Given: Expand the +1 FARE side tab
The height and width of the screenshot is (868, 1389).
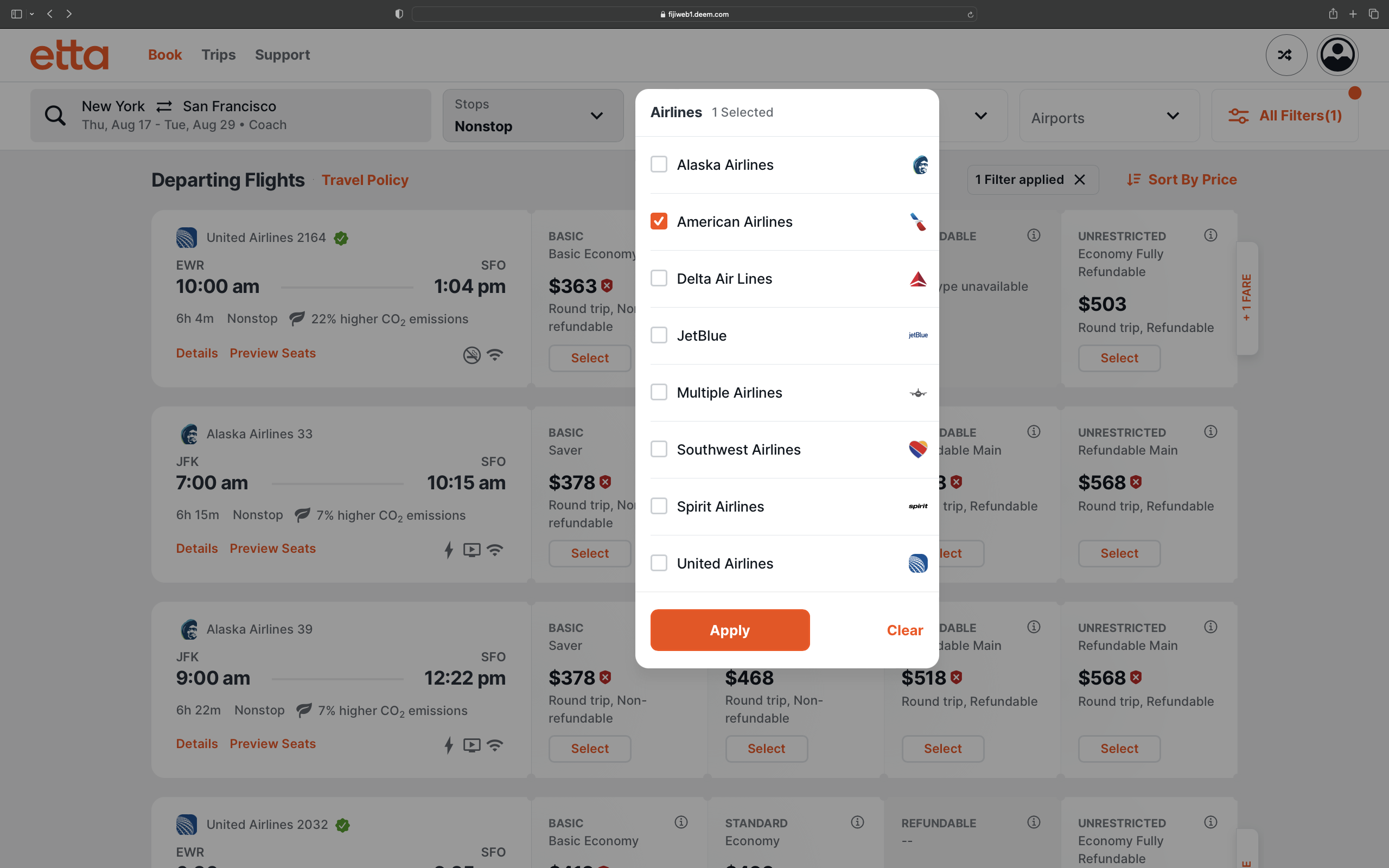Looking at the screenshot, I should 1247,298.
